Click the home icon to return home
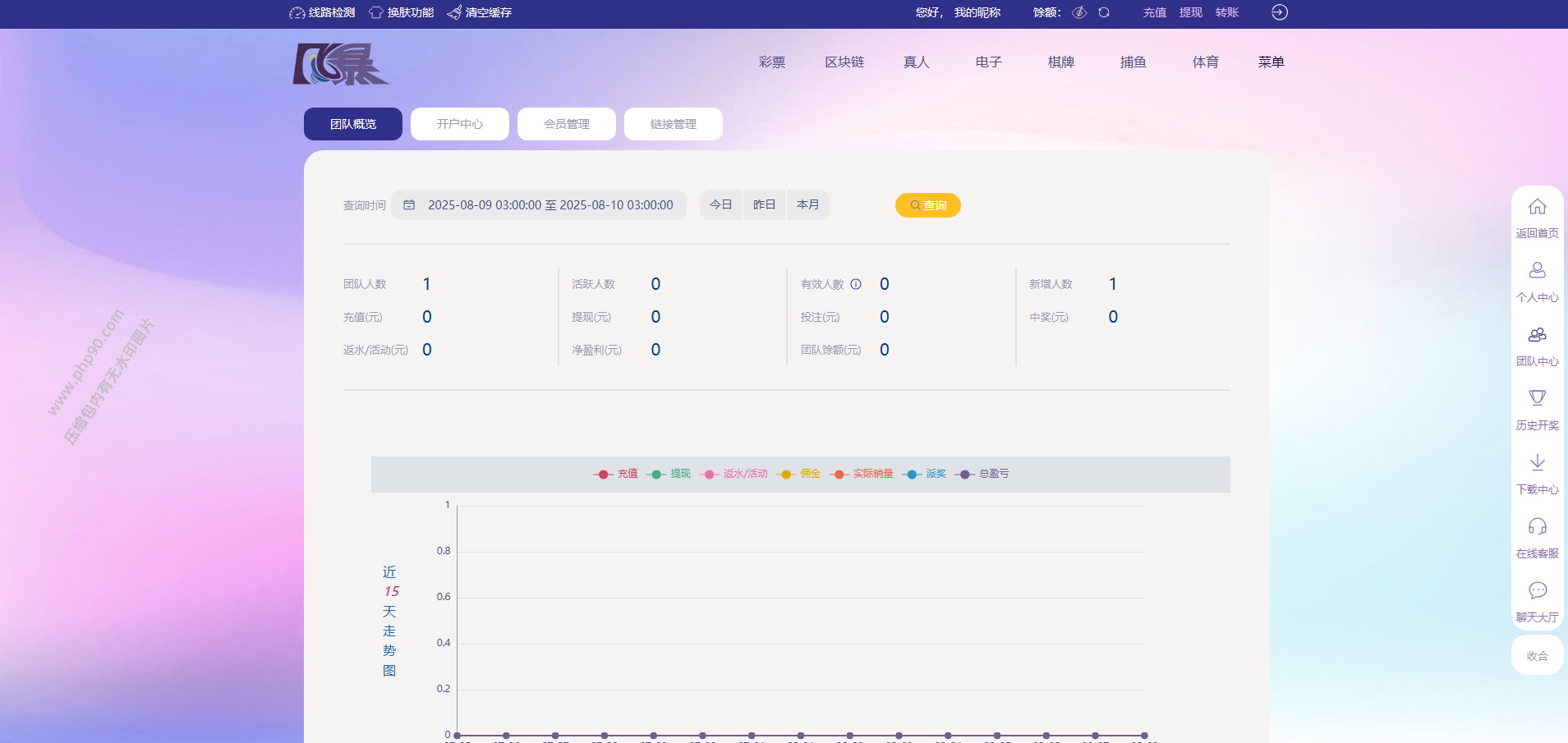This screenshot has height=743, width=1568. [1537, 207]
